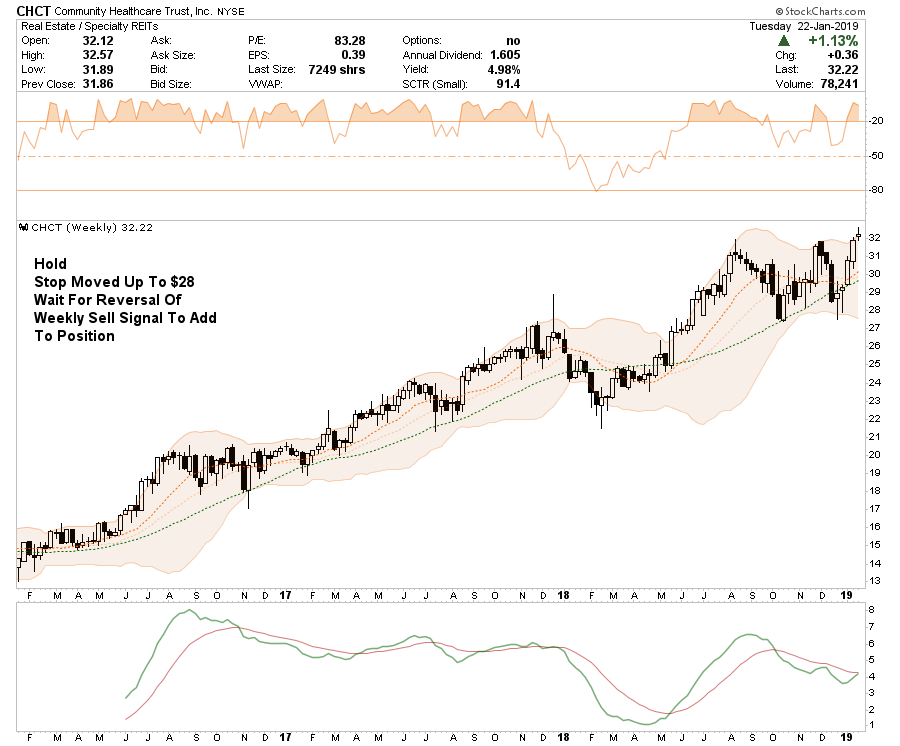Viewport: 900px width, 746px height.
Task: Click the Low value 31.89
Action: coord(98,69)
